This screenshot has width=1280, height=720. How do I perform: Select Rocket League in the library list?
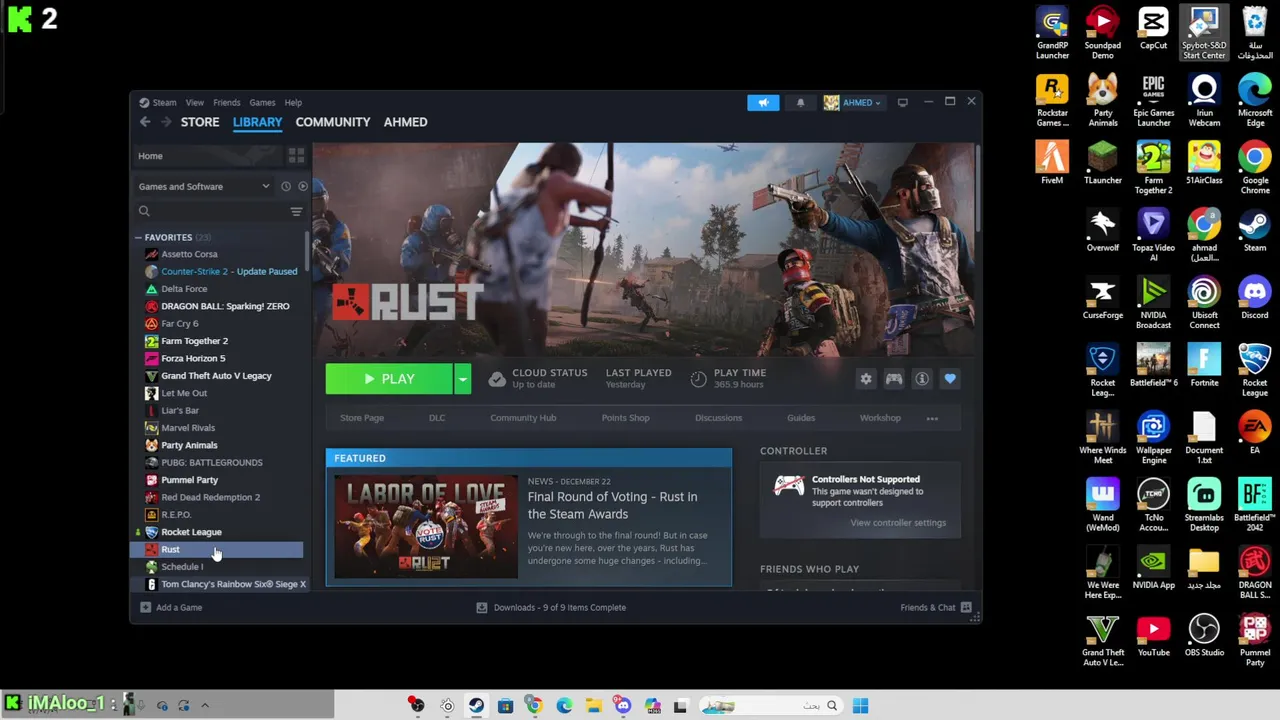click(x=191, y=532)
